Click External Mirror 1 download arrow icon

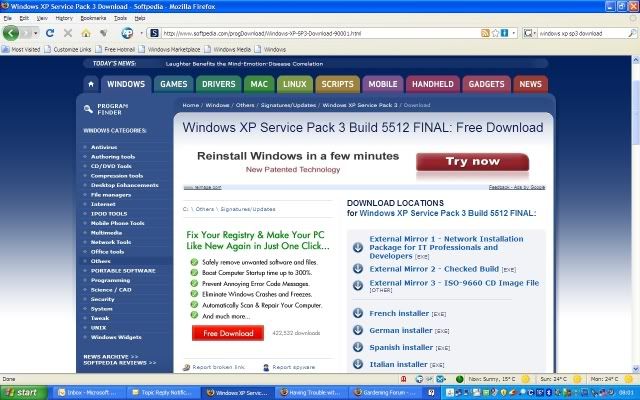tap(358, 247)
